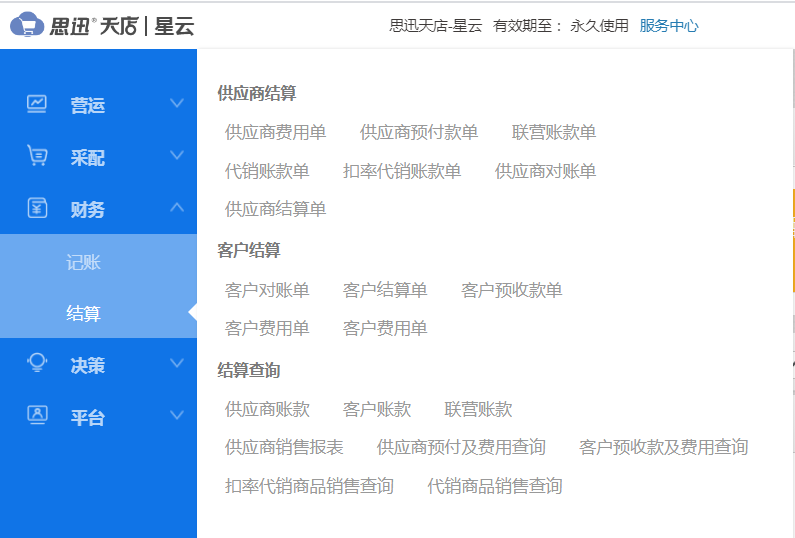The image size is (795, 538).
Task: Expand the 平台 menu chevron
Action: 176,415
